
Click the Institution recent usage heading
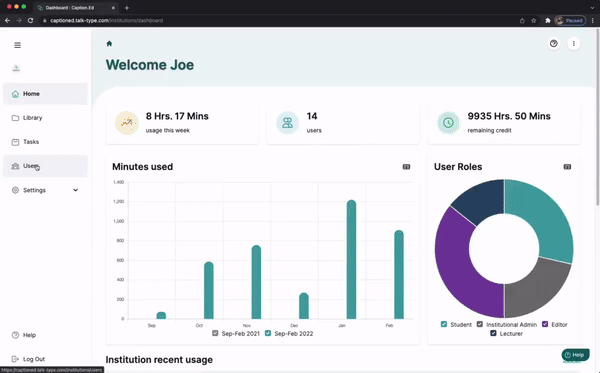tap(159, 360)
